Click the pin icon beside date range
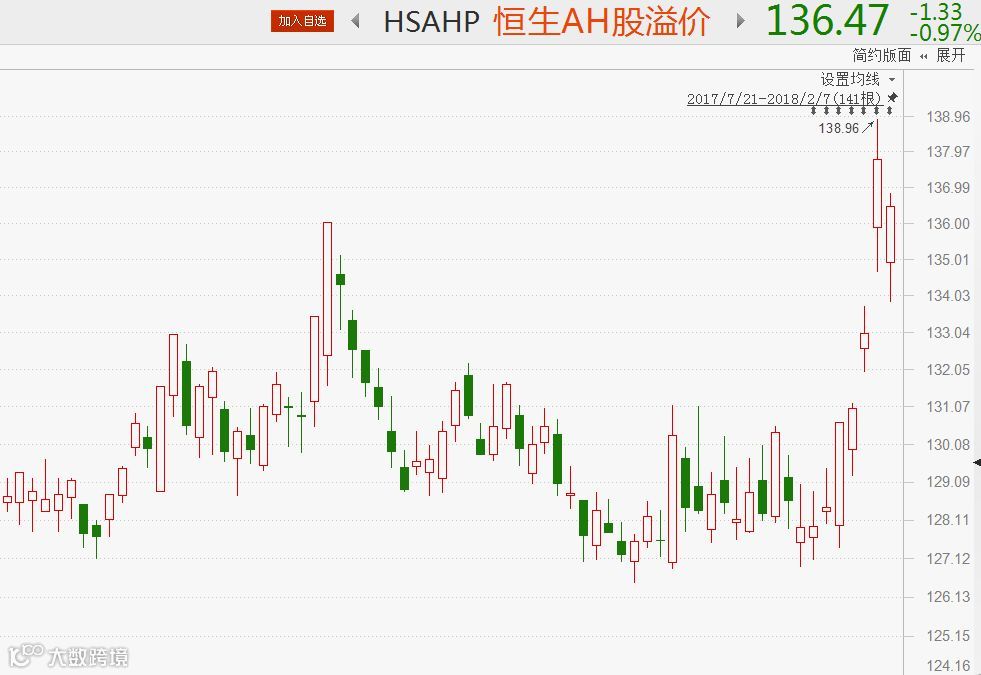981x675 pixels. [892, 98]
